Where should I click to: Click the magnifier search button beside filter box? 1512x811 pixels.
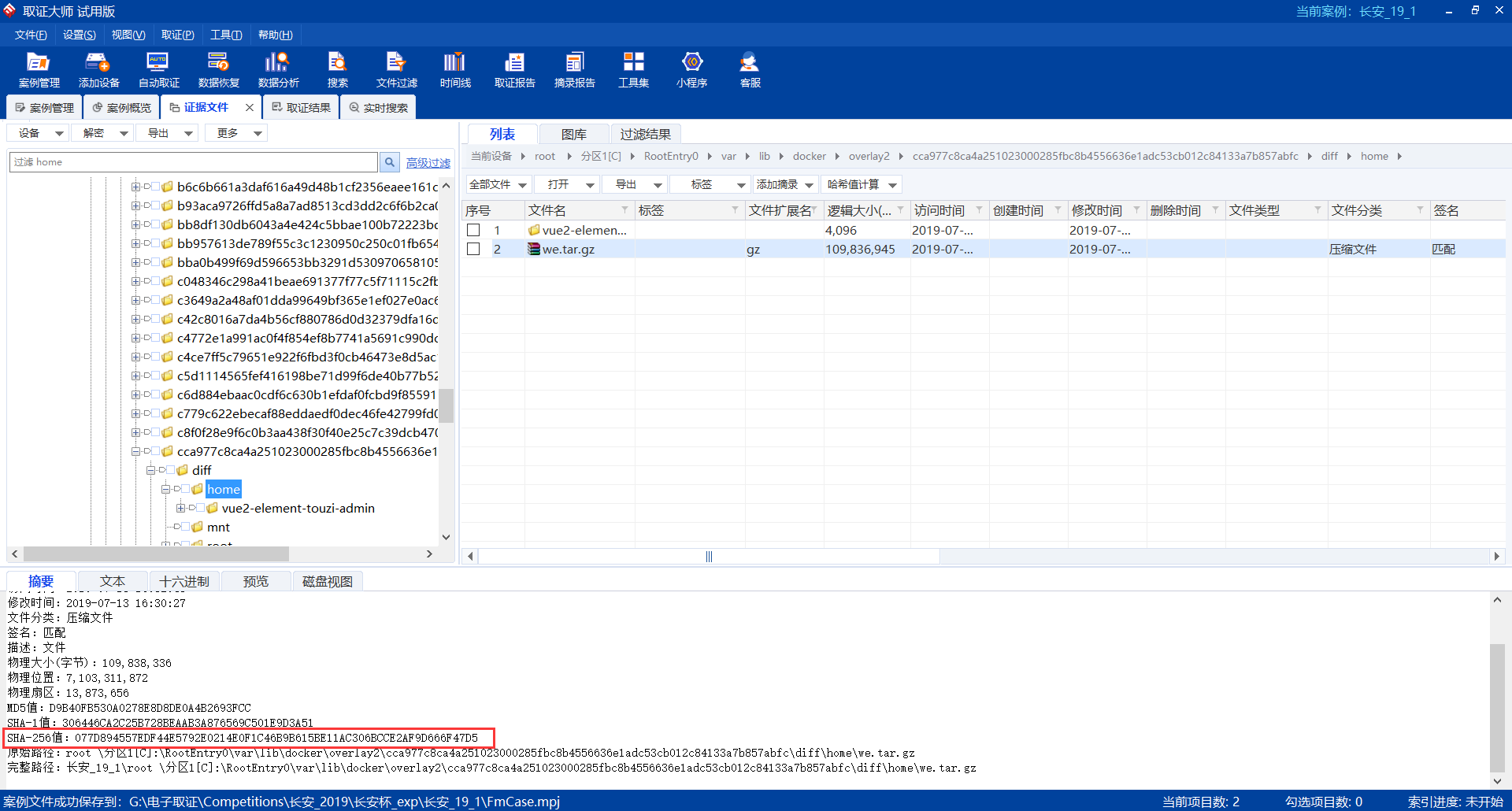[x=390, y=162]
